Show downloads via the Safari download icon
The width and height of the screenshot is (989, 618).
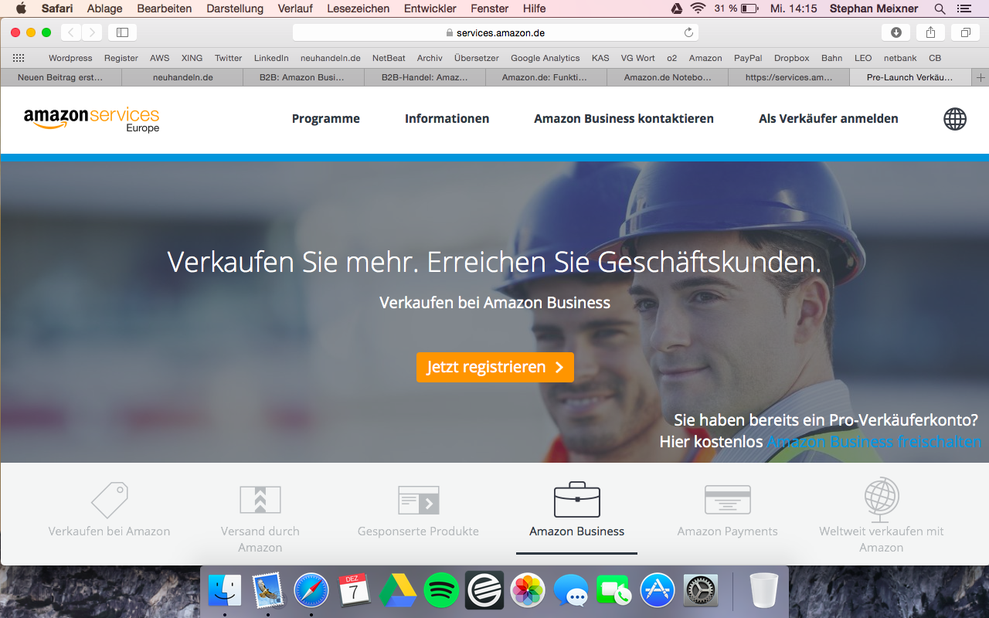point(896,32)
